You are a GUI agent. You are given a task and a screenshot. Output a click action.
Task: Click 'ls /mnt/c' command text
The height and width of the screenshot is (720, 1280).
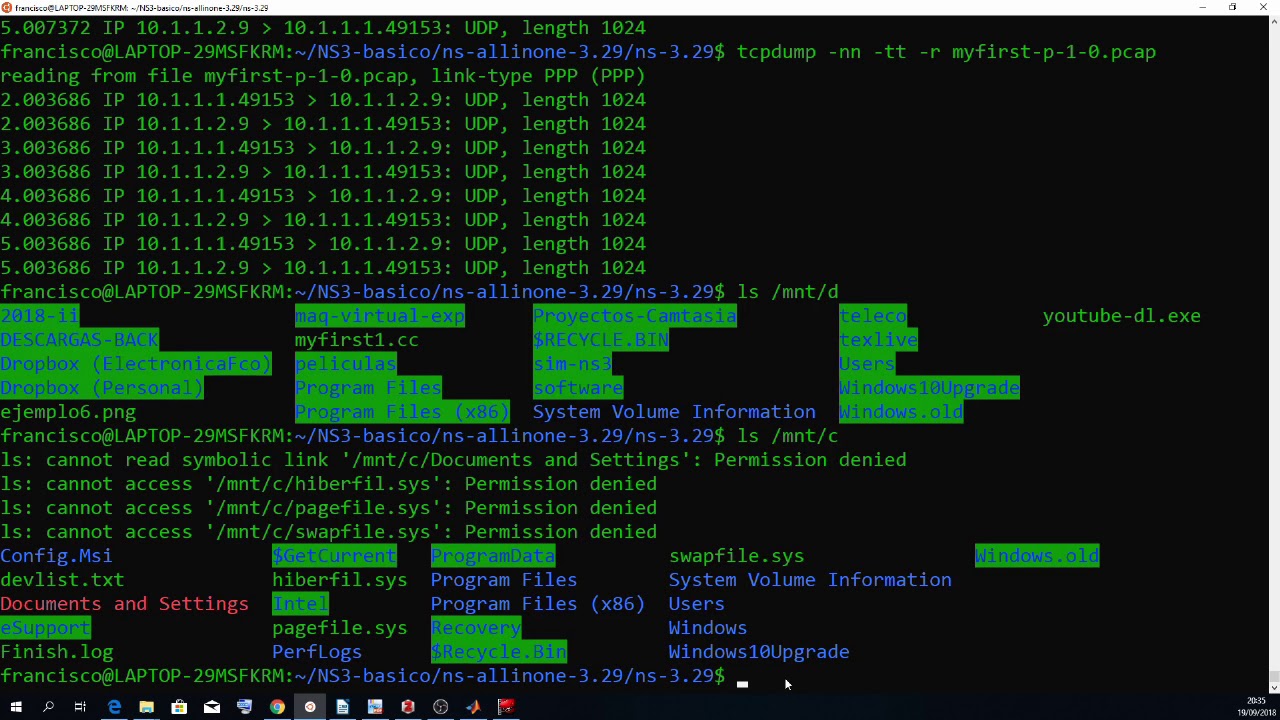click(x=787, y=436)
